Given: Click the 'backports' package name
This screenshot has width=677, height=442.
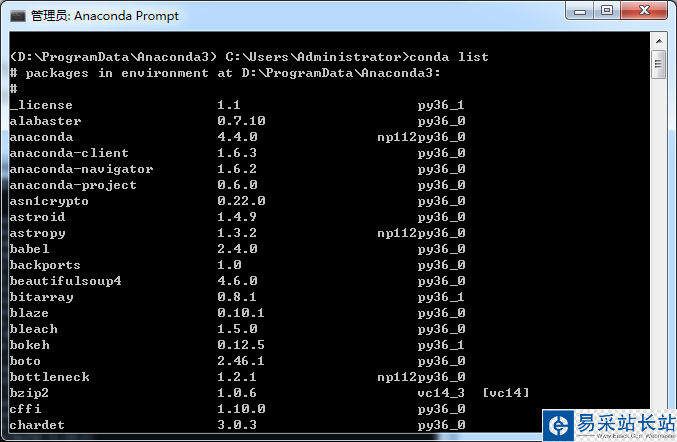Looking at the screenshot, I should (x=45, y=265).
